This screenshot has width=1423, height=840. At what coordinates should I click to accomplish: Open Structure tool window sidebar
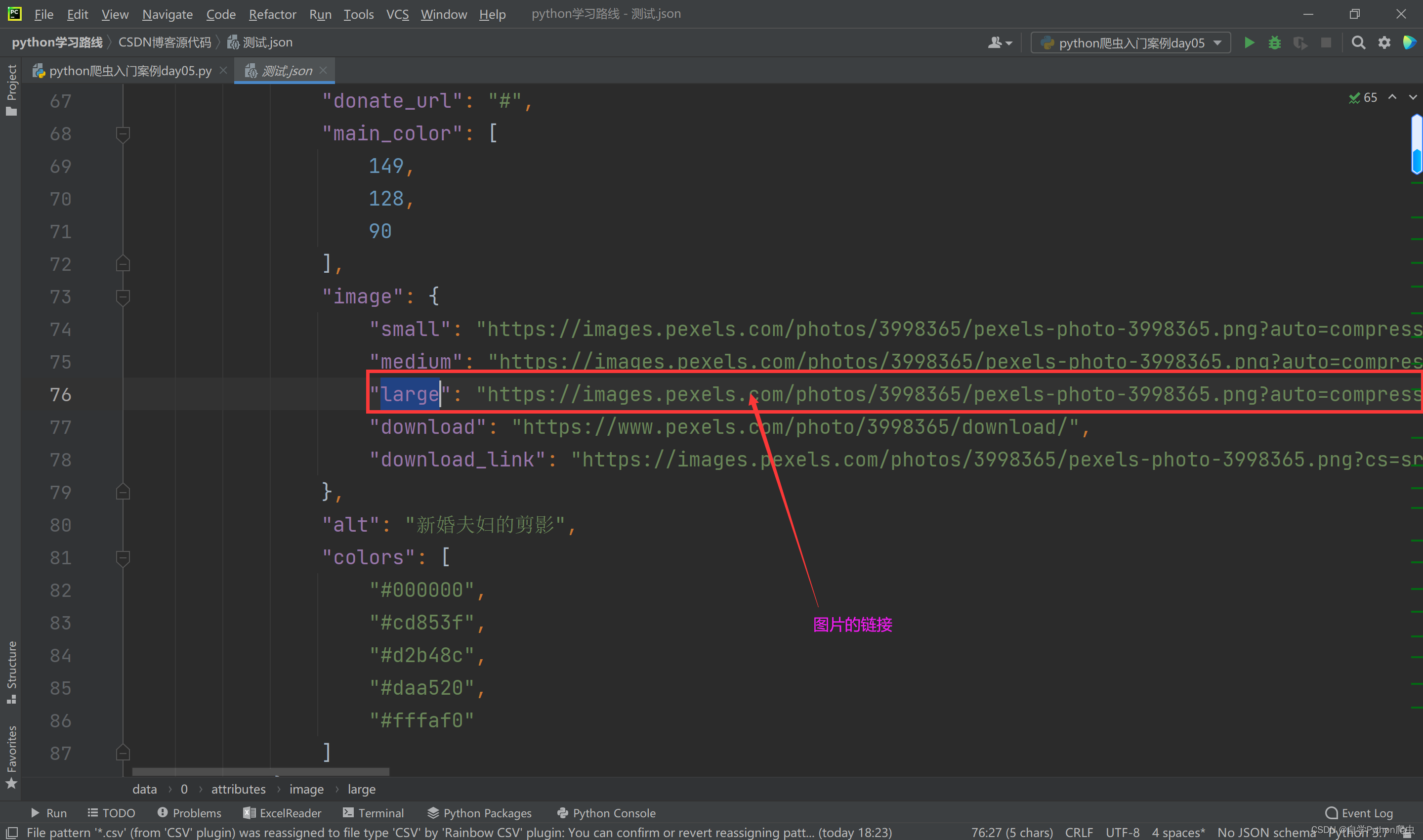click(x=11, y=672)
